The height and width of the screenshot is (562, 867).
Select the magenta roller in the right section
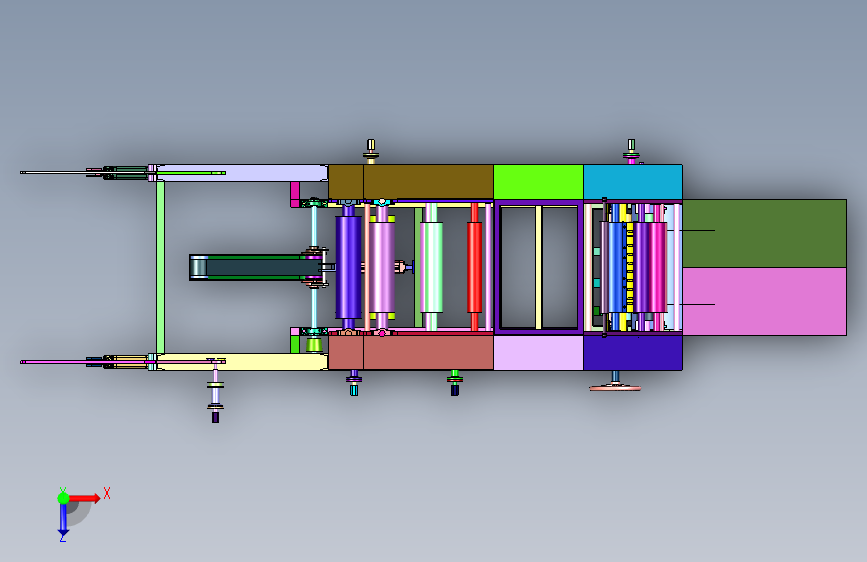point(657,267)
